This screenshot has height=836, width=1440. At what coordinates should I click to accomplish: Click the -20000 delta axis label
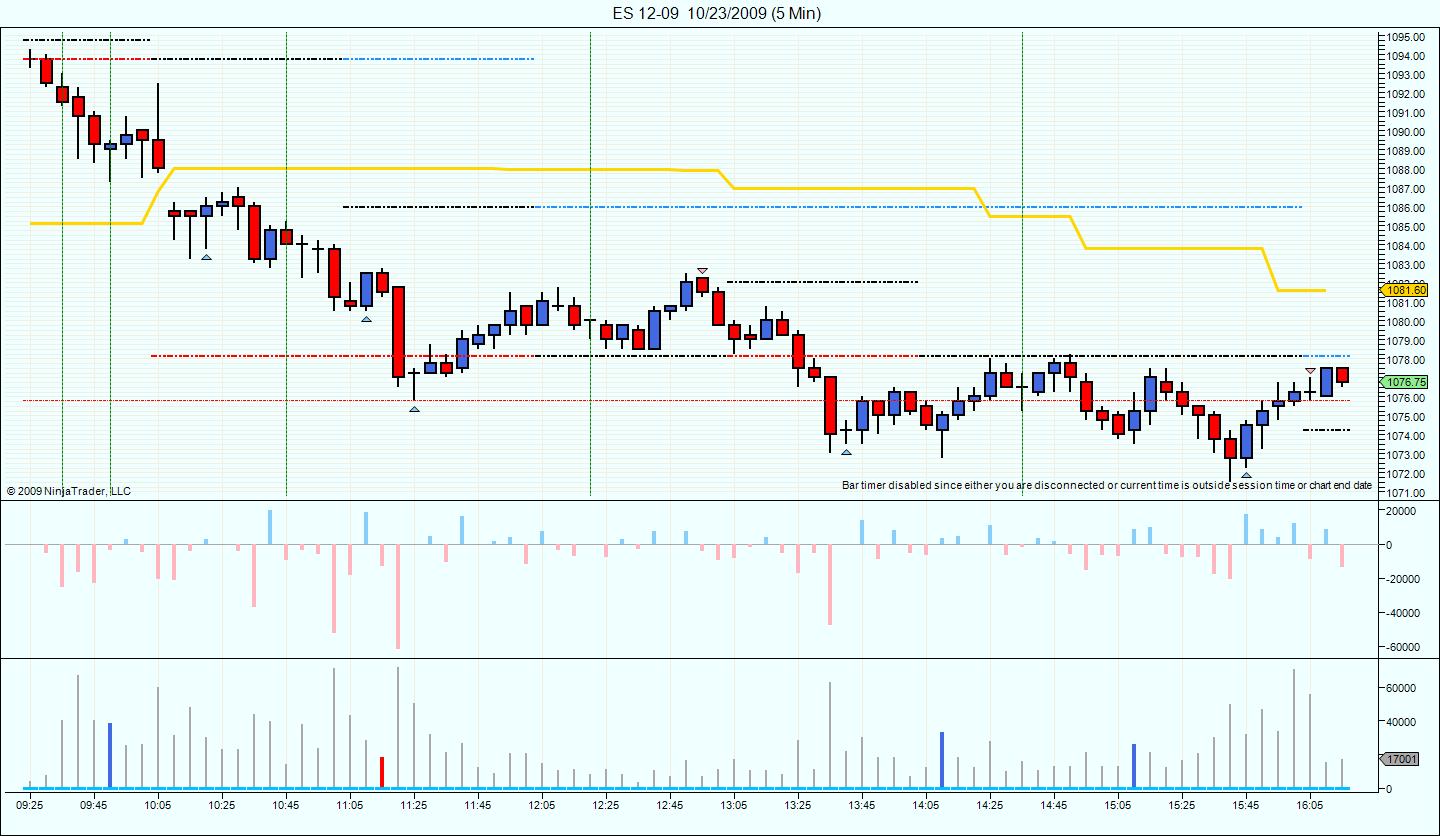[1403, 579]
